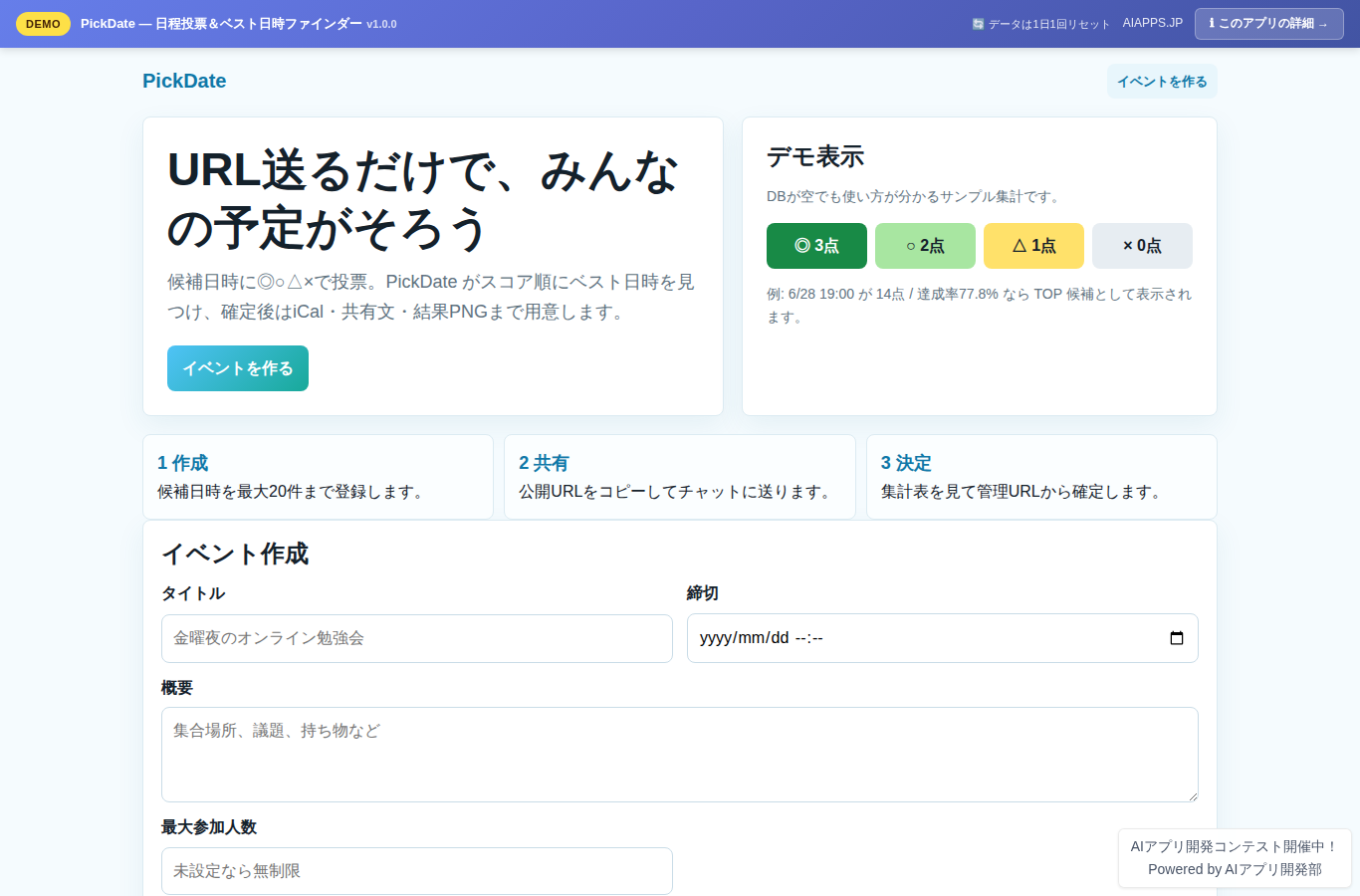Open the calendar picker in the 締切 field
This screenshot has width=1360, height=896.
pos(1176,638)
